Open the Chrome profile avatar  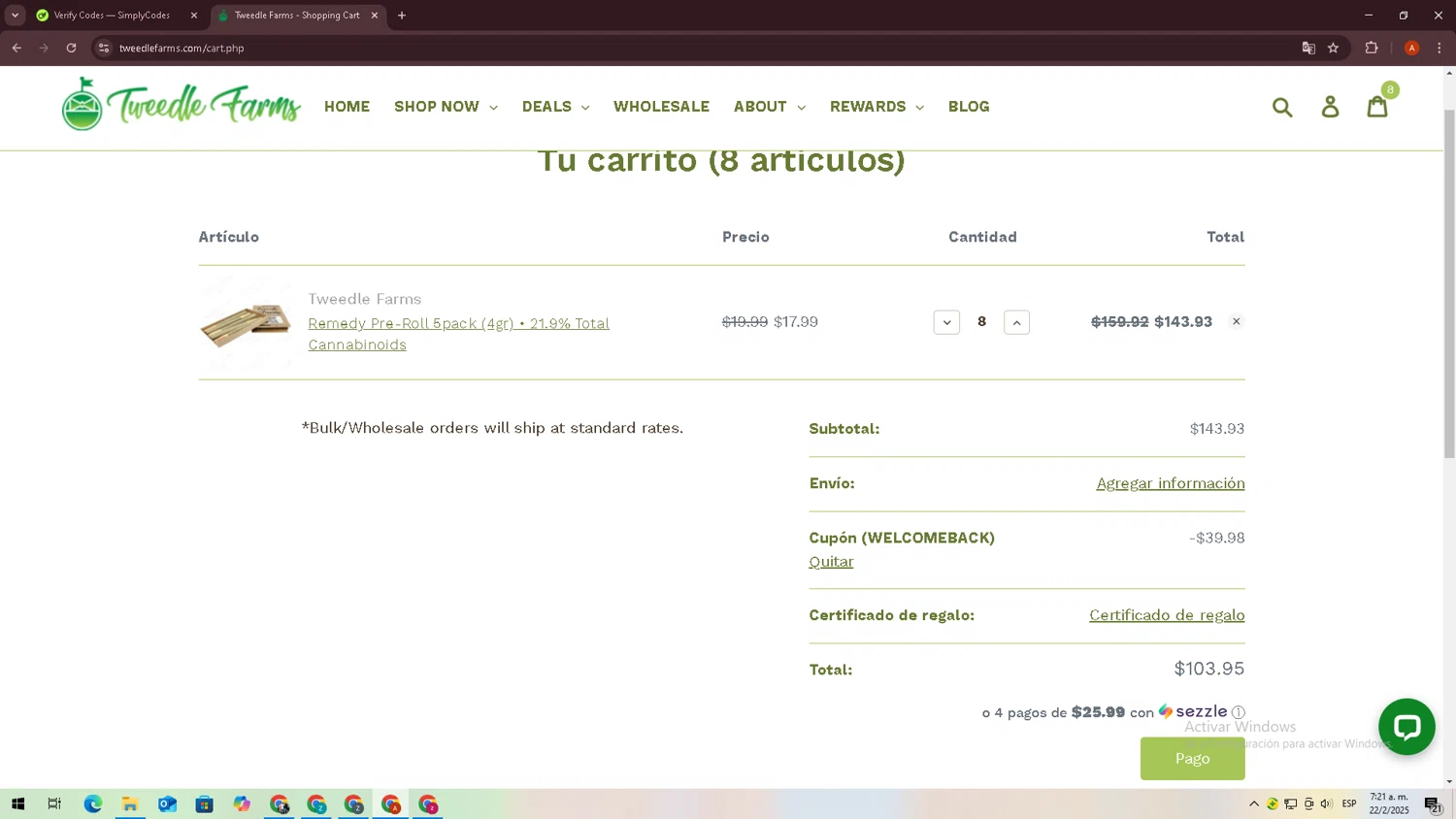pos(1412,48)
